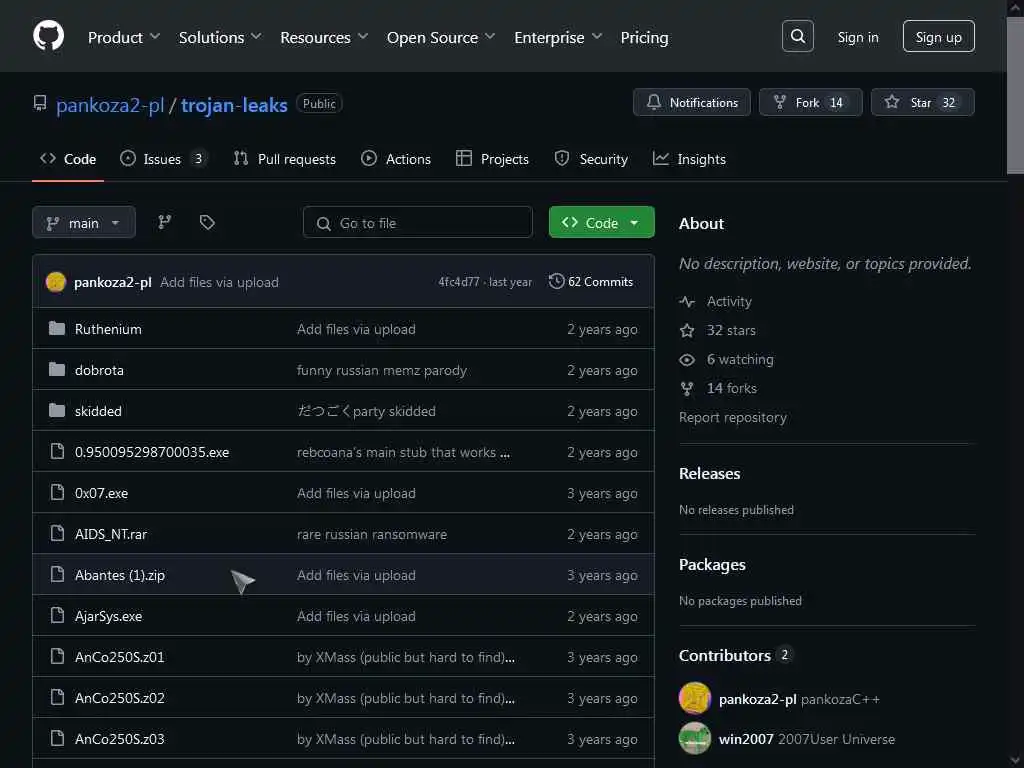This screenshot has height=768, width=1024.
Task: Open the search magnifier icon
Action: [797, 37]
